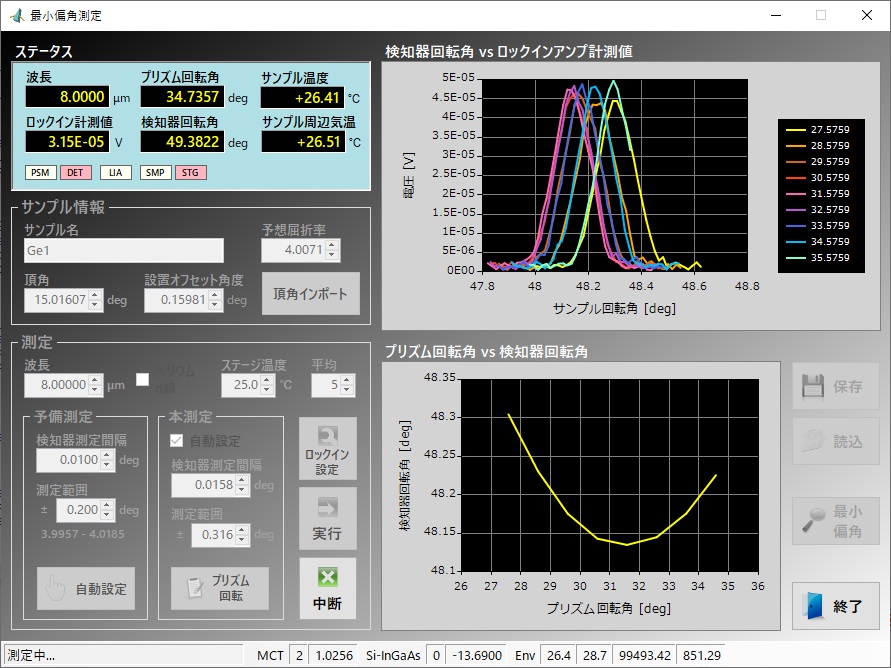891x668 pixels.
Task: Click the MCT value 1.0256 in status bar
Action: (334, 656)
